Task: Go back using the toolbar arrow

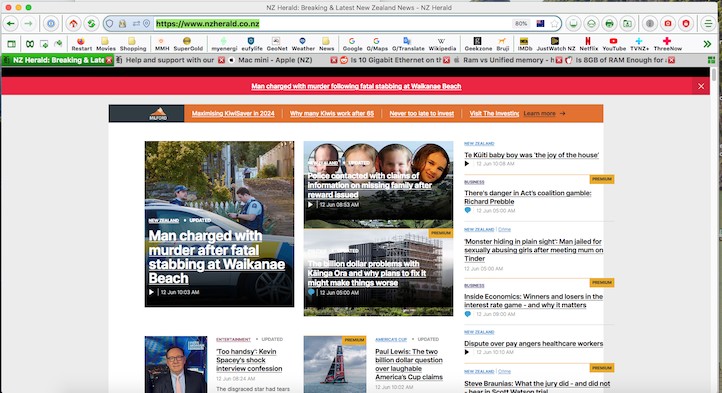Action: pyautogui.click(x=11, y=23)
